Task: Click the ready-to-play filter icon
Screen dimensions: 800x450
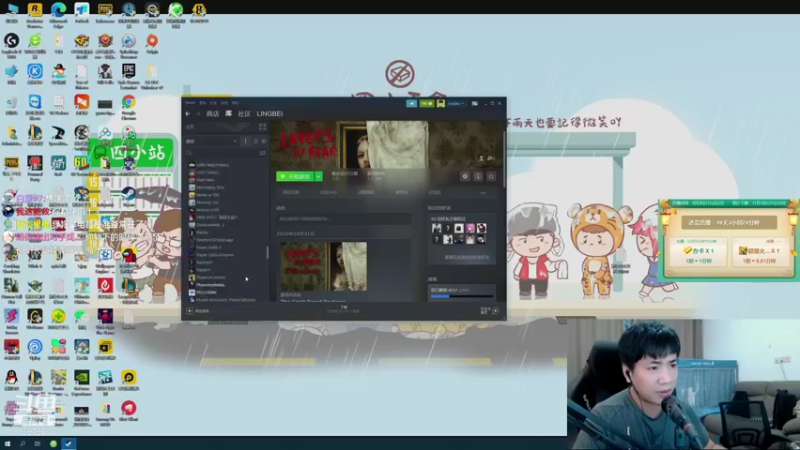Action: click(x=264, y=141)
